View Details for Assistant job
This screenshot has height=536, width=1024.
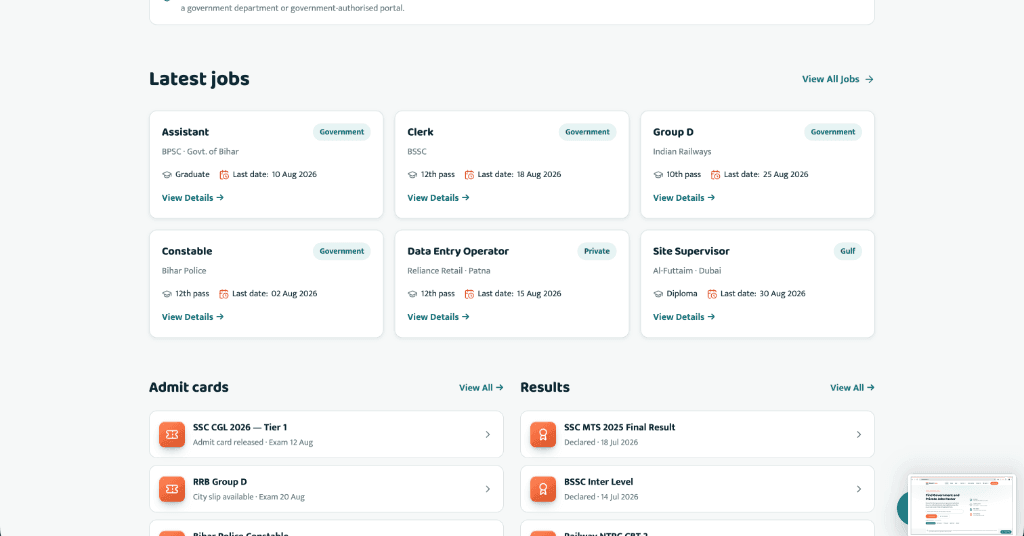coord(193,198)
